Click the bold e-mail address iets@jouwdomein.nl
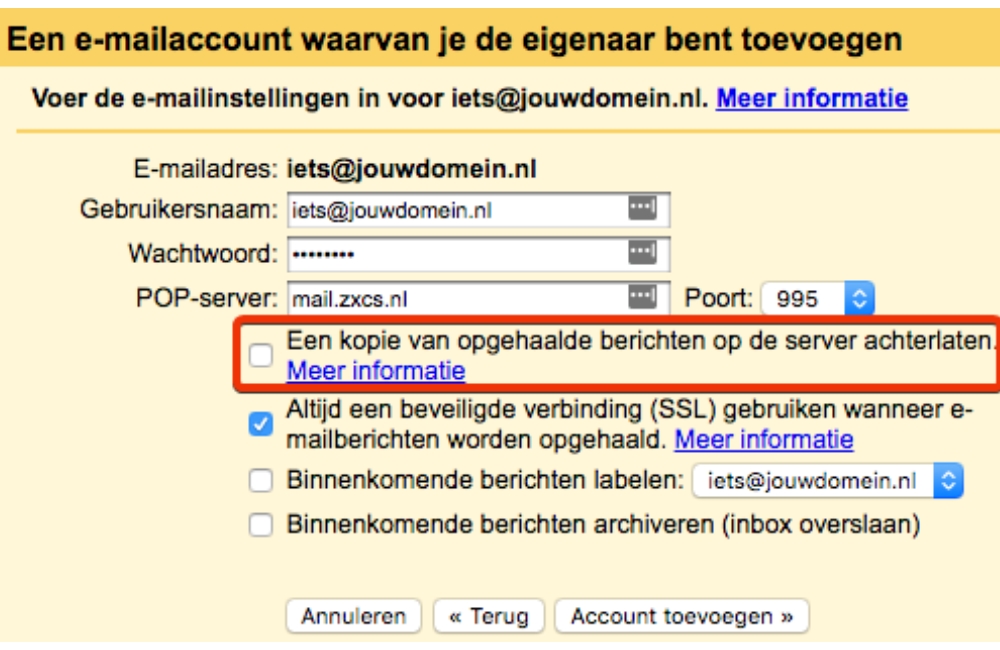Viewport: 1000px width, 650px height. 412,169
